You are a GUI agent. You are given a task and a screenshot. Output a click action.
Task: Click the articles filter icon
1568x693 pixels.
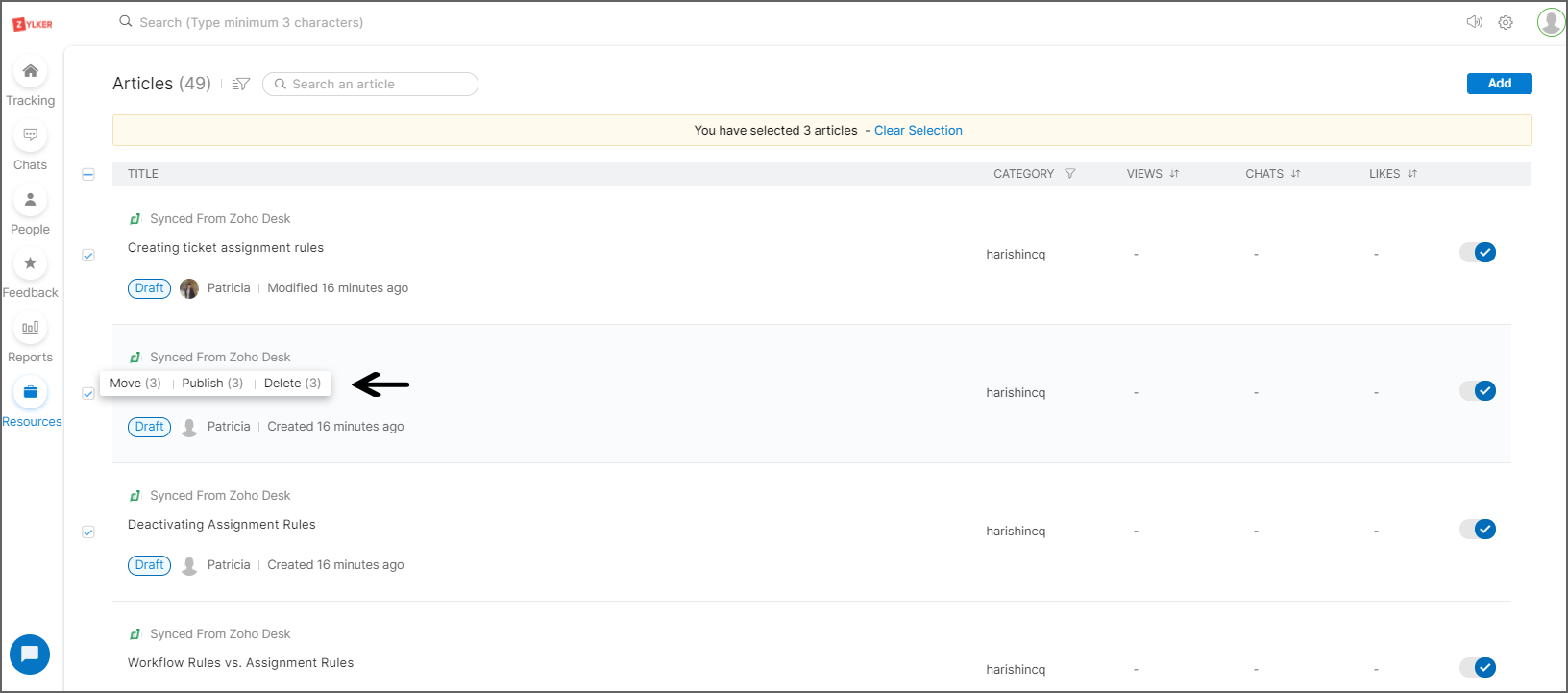point(241,84)
